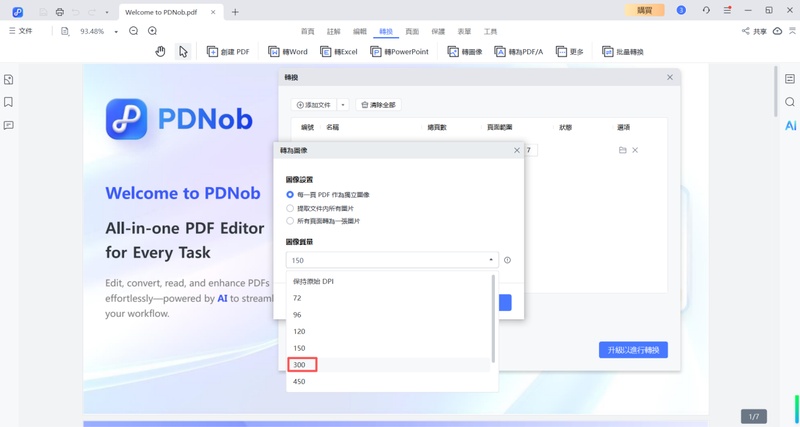
Task: Open a new document tab
Action: (235, 12)
